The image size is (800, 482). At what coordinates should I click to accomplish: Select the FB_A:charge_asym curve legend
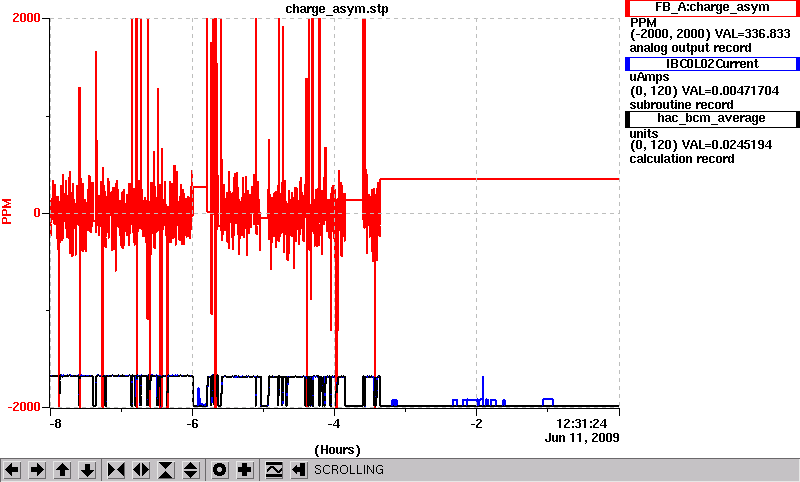click(x=712, y=8)
